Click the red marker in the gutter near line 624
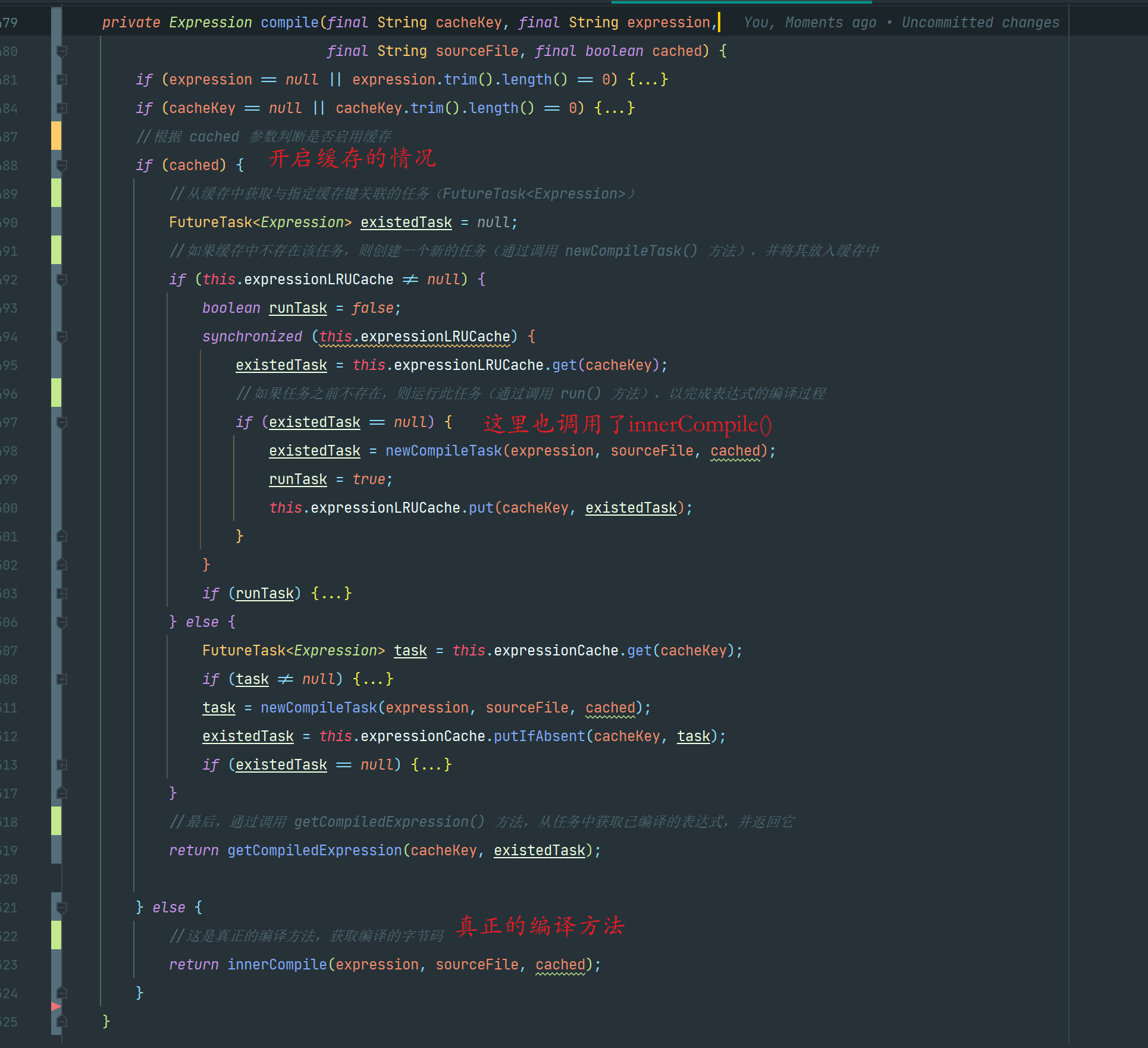Viewport: 1148px width, 1048px height. tap(57, 1007)
